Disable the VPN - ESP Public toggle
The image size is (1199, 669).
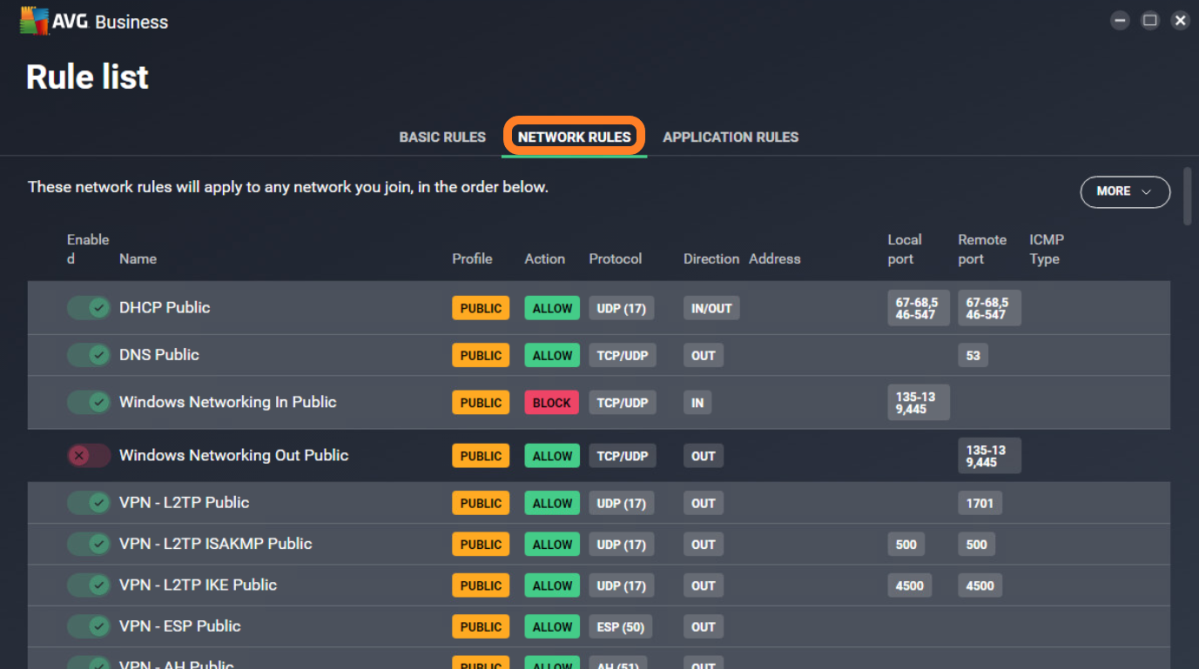[88, 626]
